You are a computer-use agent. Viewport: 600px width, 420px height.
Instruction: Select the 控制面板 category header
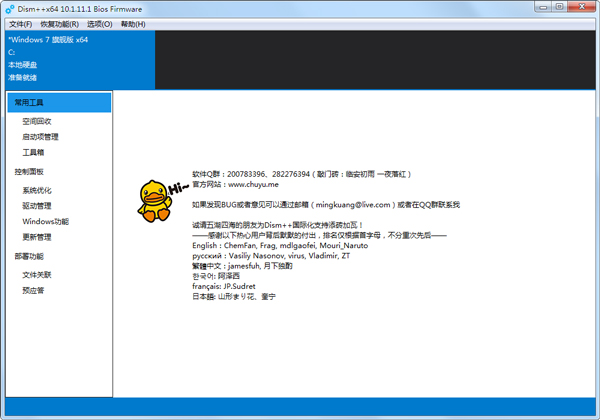[29, 172]
